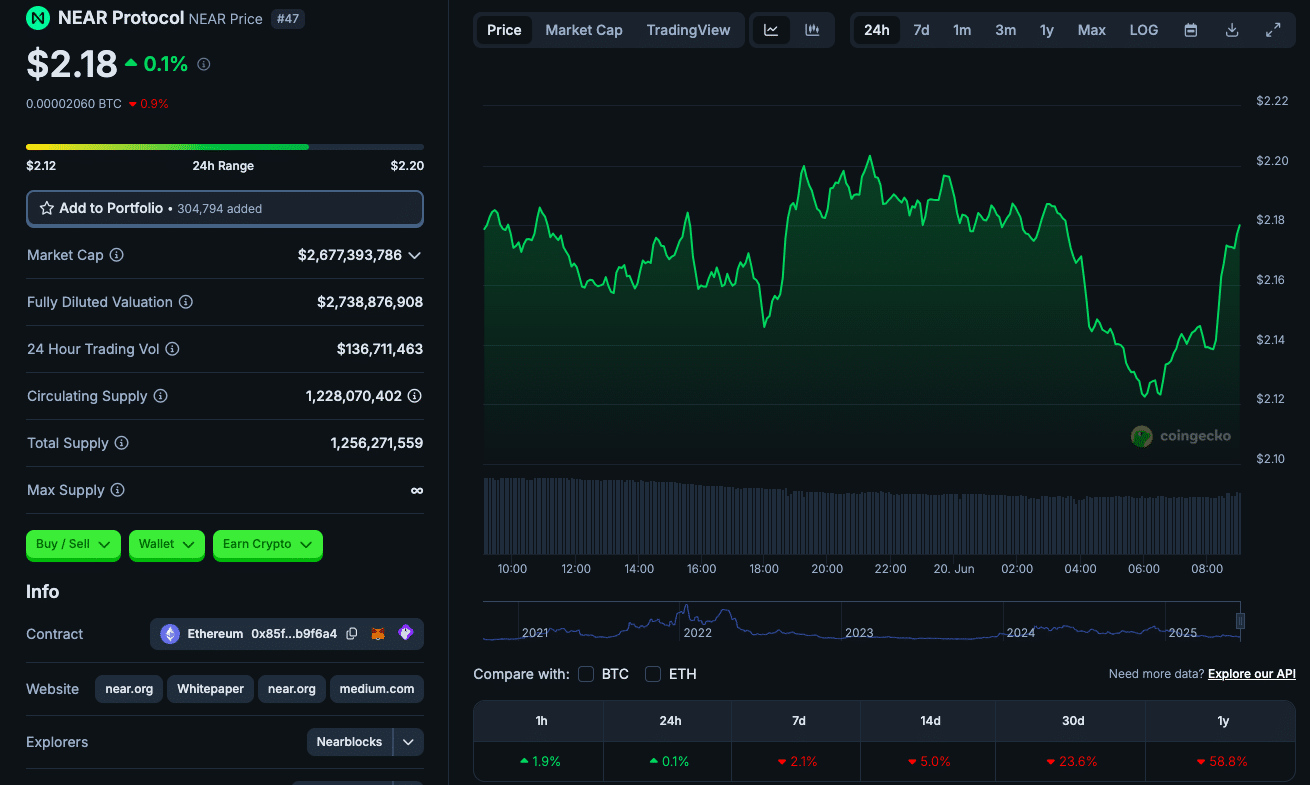Download chart data icon
This screenshot has width=1310, height=785.
1232,30
